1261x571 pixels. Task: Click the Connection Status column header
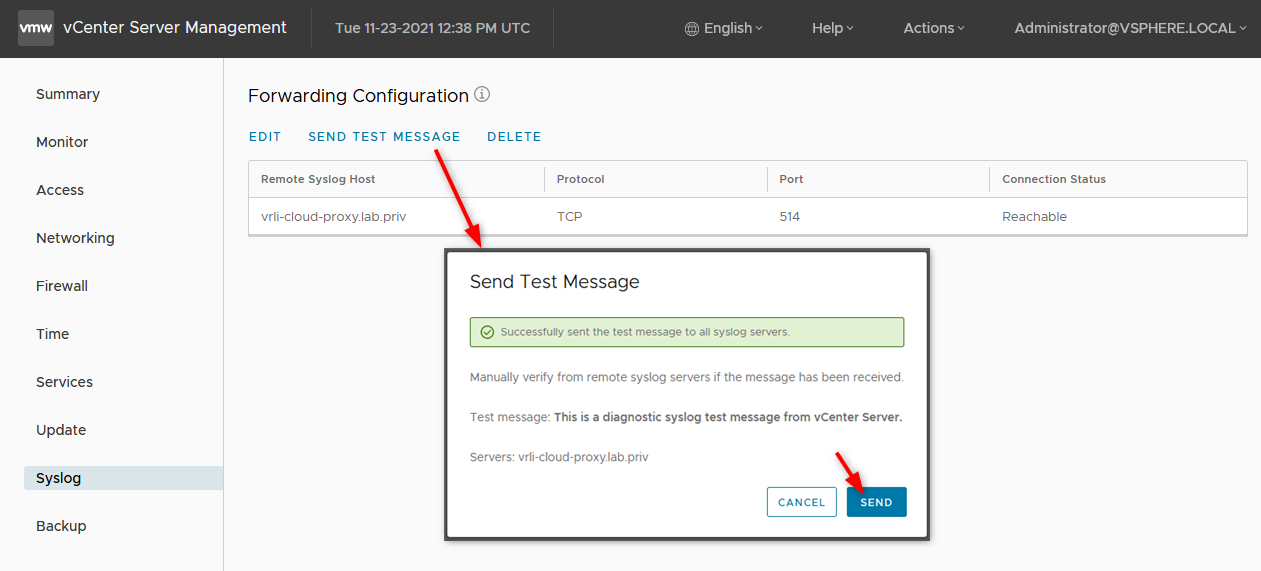tap(1054, 179)
